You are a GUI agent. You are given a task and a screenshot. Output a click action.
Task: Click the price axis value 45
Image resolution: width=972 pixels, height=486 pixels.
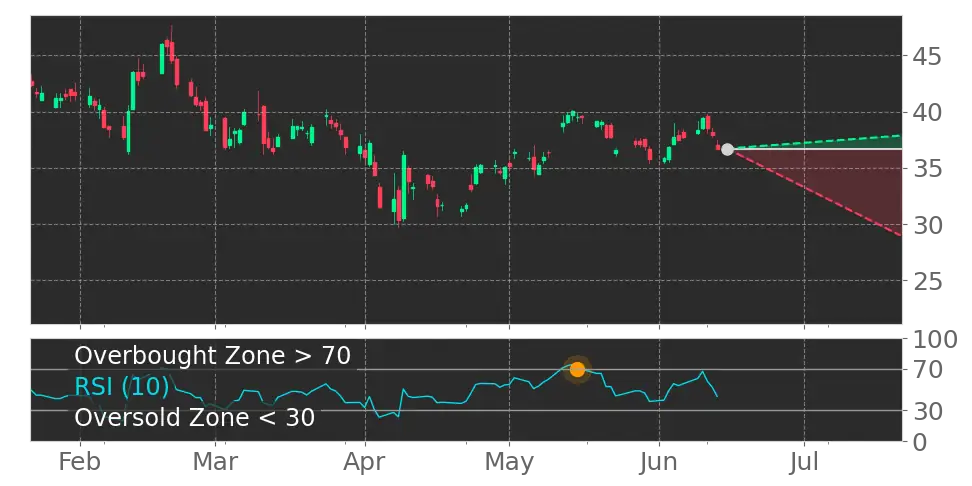[927, 56]
